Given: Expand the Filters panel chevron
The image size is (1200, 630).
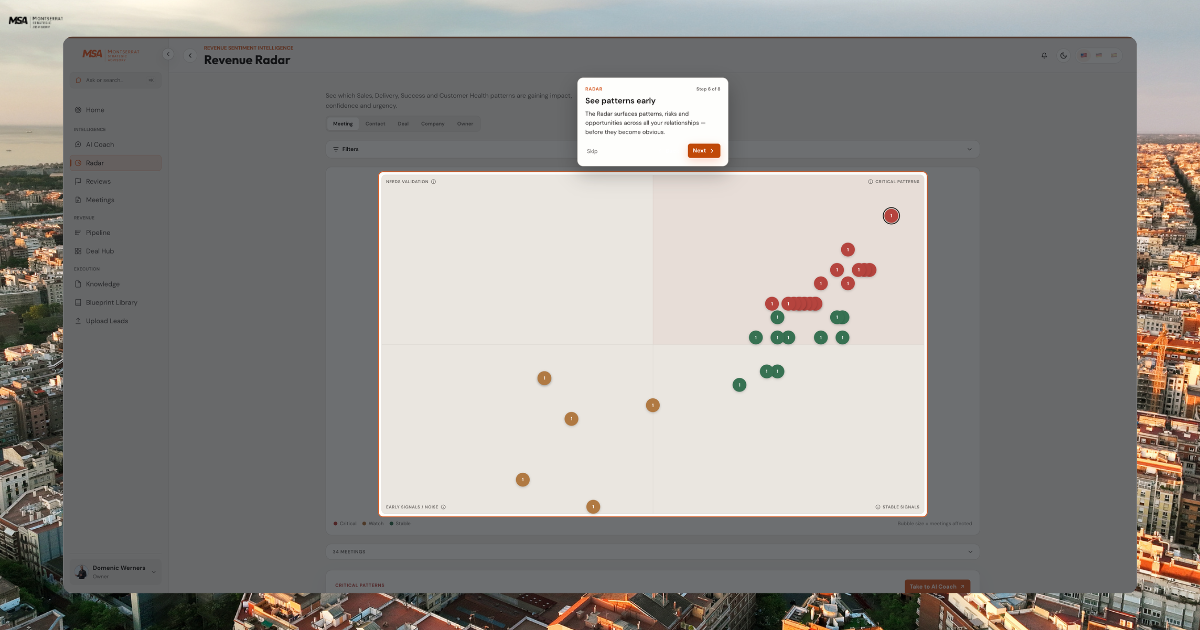Looking at the screenshot, I should pos(969,149).
